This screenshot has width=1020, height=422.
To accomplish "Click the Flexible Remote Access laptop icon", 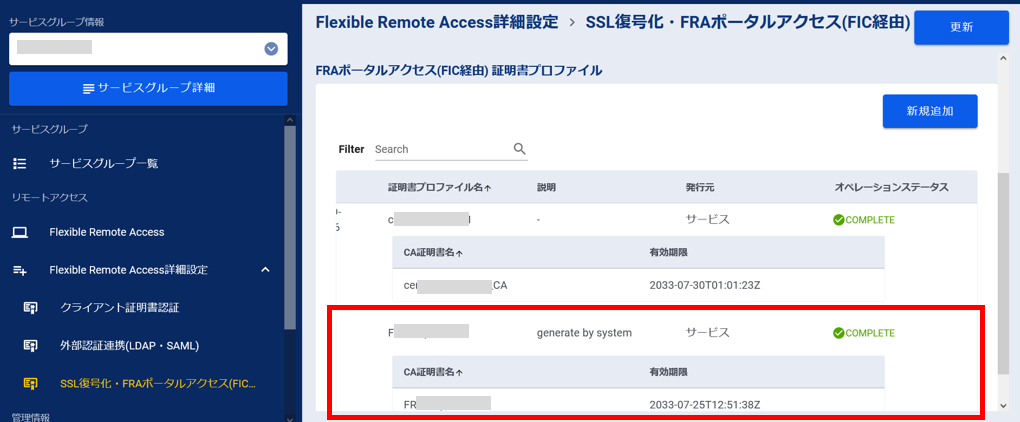I will tap(20, 232).
